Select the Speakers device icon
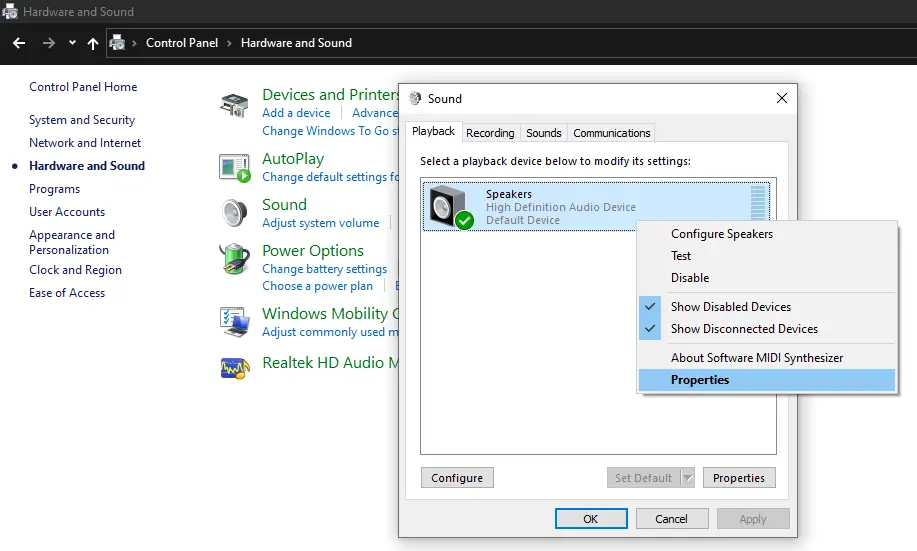Image resolution: width=917 pixels, height=551 pixels. pyautogui.click(x=451, y=207)
